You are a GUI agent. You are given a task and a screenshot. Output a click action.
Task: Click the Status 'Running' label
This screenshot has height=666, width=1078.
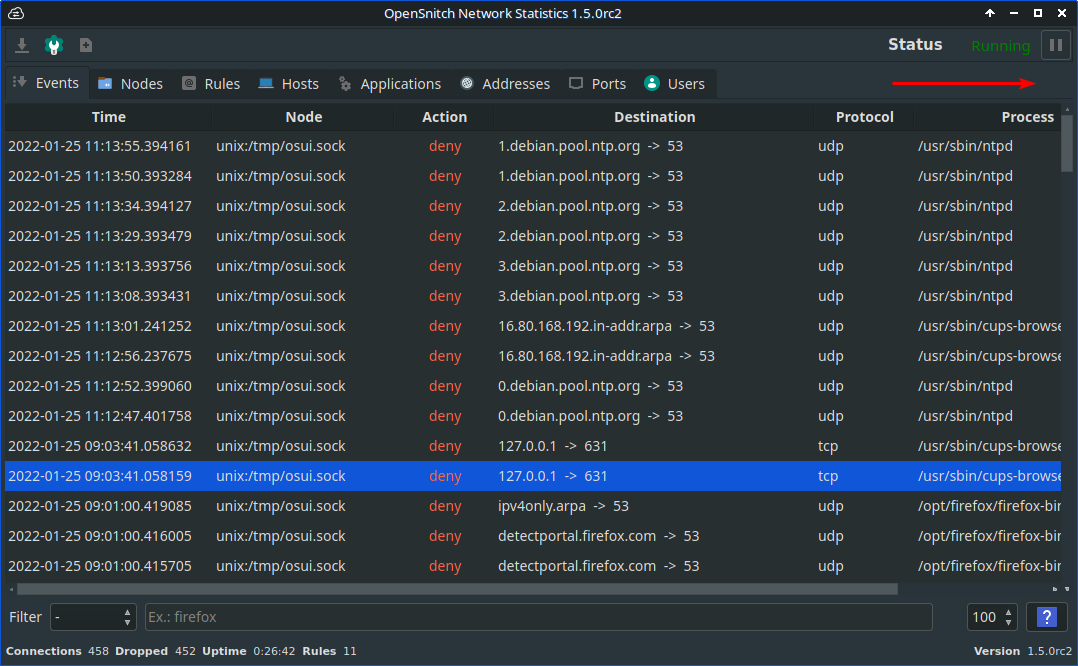(1000, 46)
